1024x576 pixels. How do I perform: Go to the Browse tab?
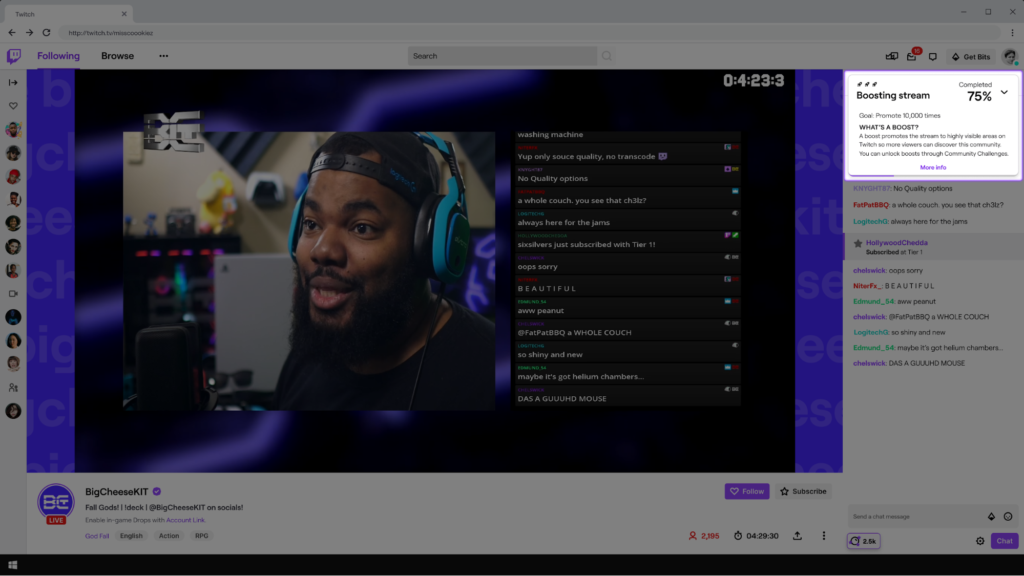coord(117,56)
